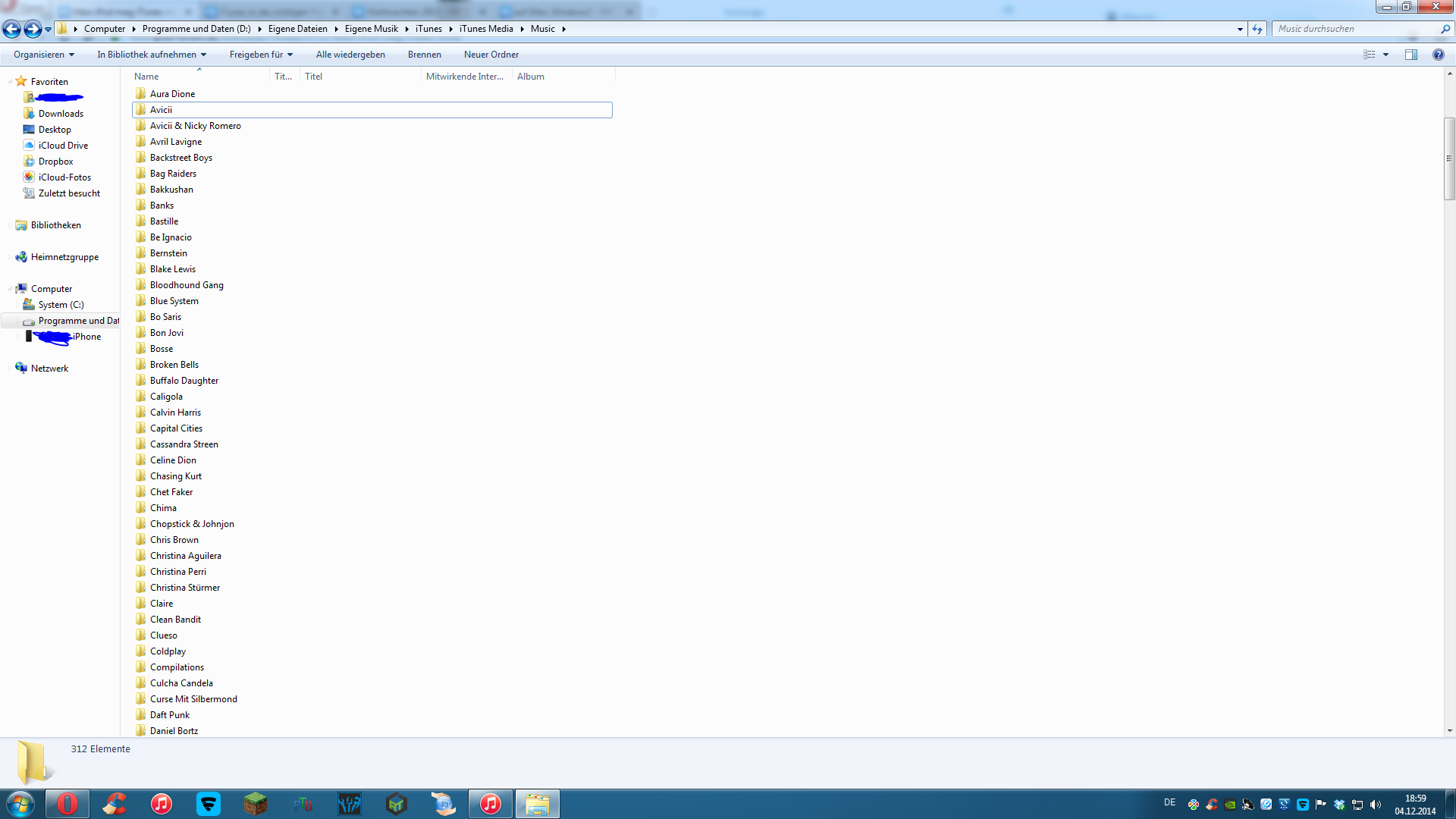Open iCloud-Fotos in the sidebar

click(64, 177)
